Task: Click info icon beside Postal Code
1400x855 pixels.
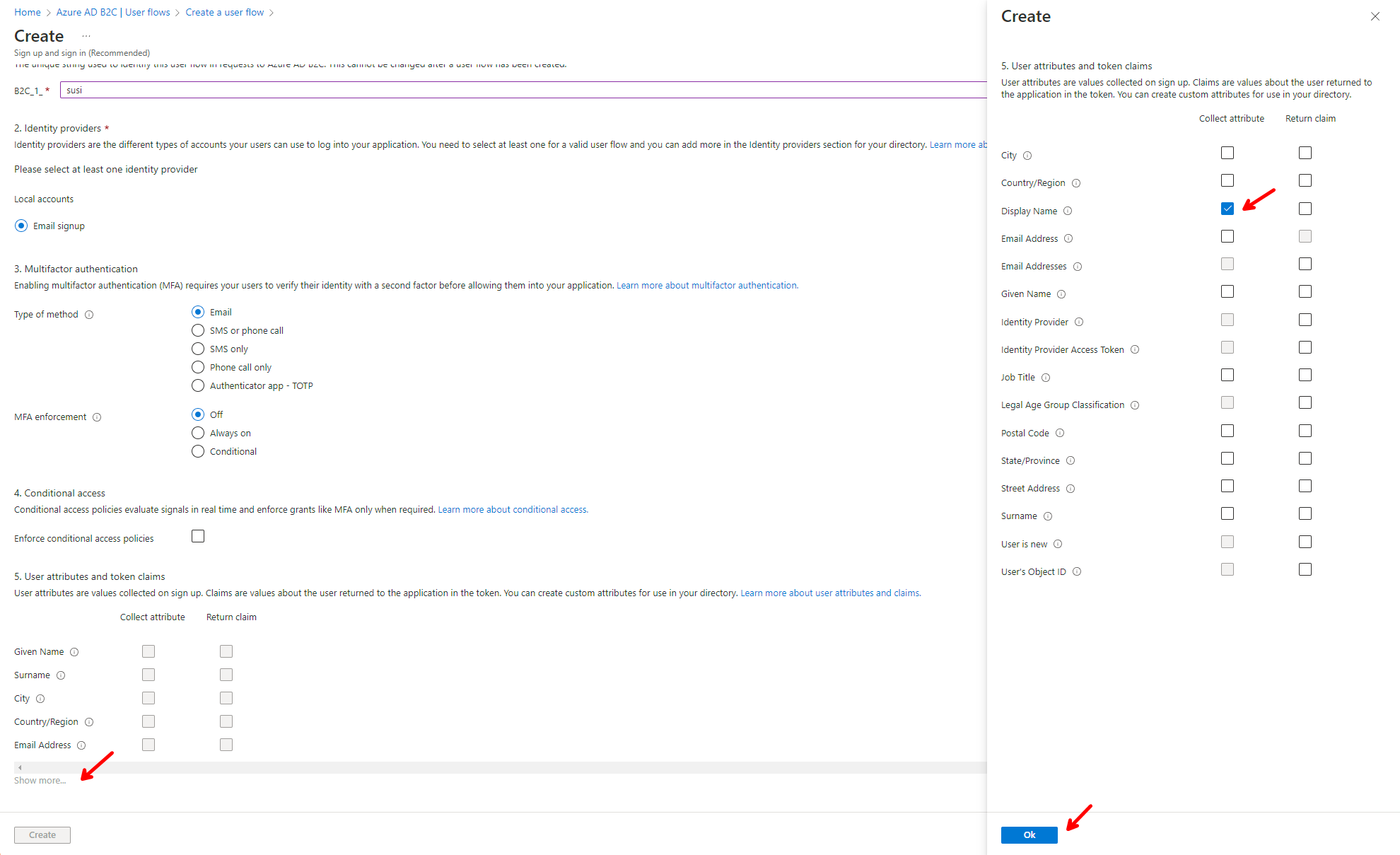Action: point(1060,433)
